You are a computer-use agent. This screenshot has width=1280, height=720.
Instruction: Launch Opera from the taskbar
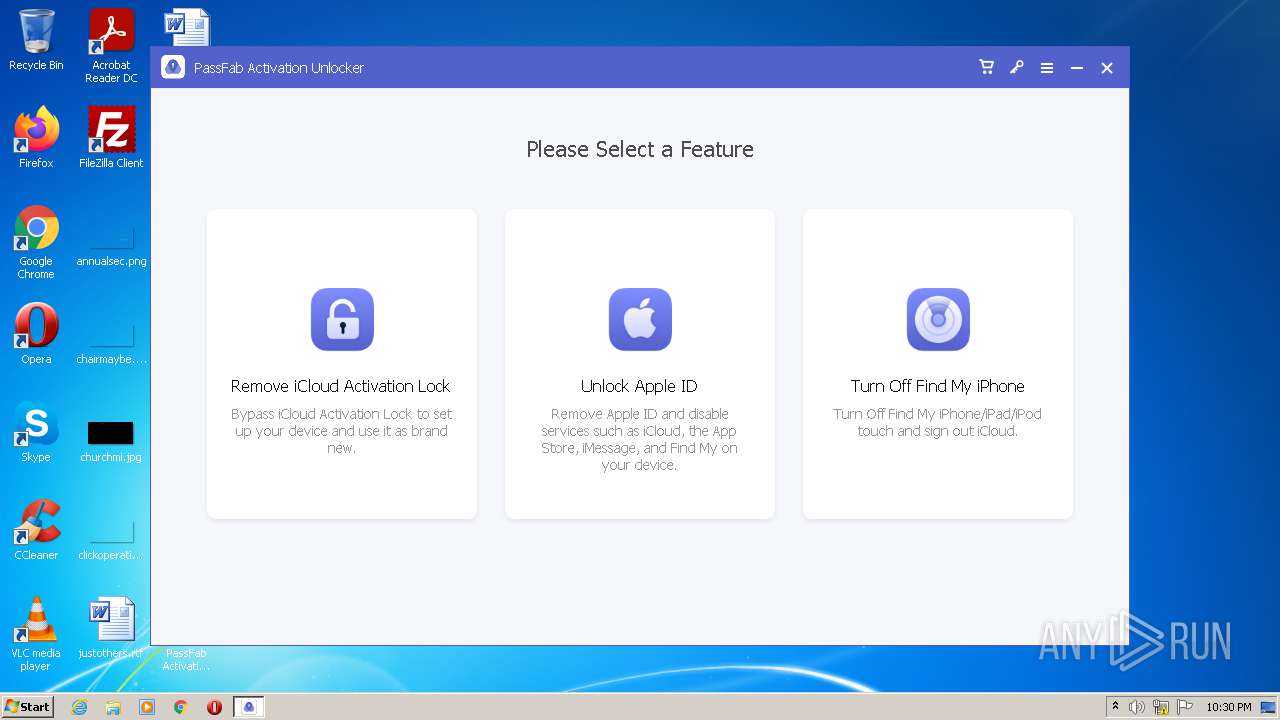(214, 707)
